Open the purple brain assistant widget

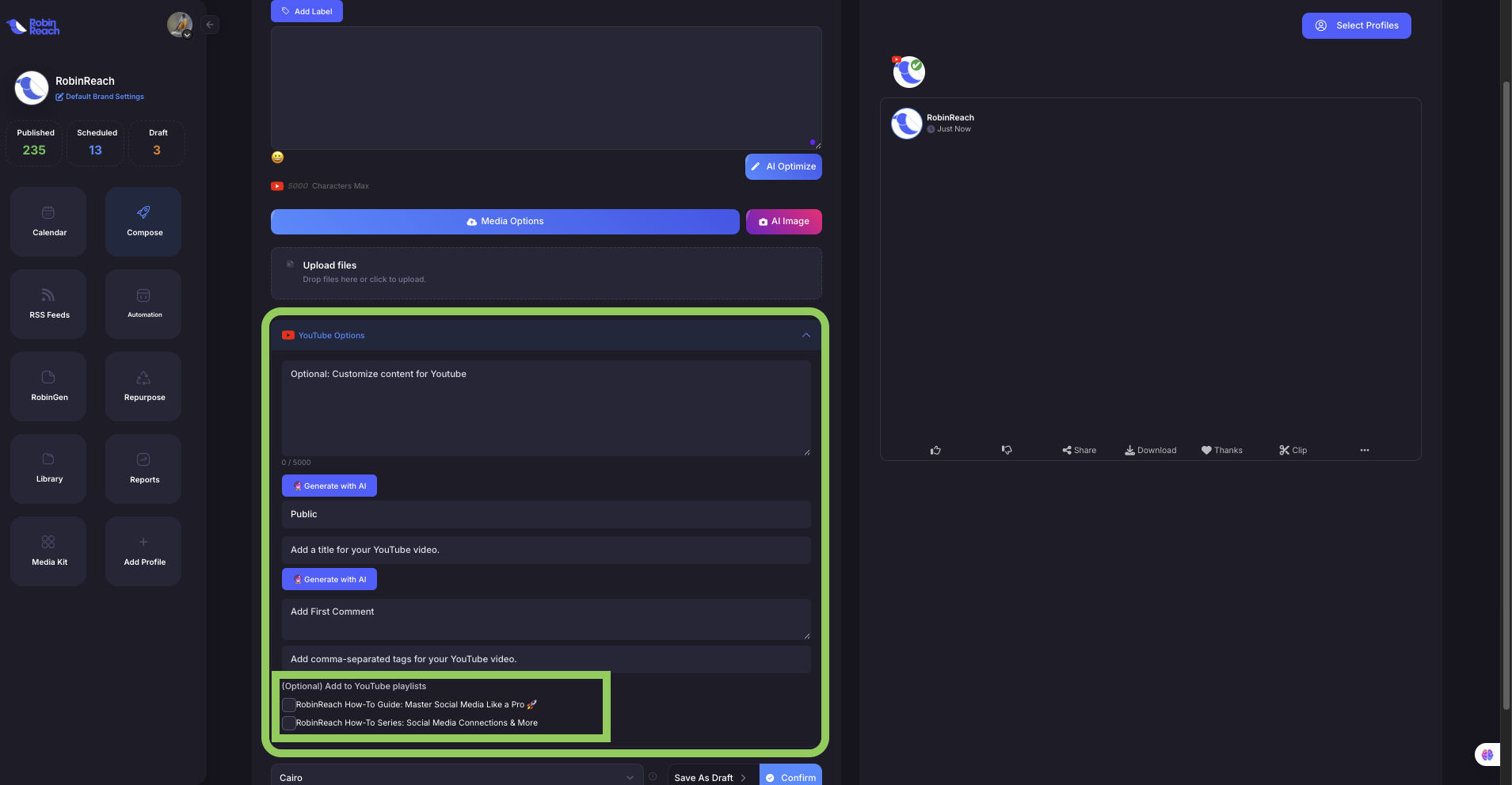[x=1487, y=755]
